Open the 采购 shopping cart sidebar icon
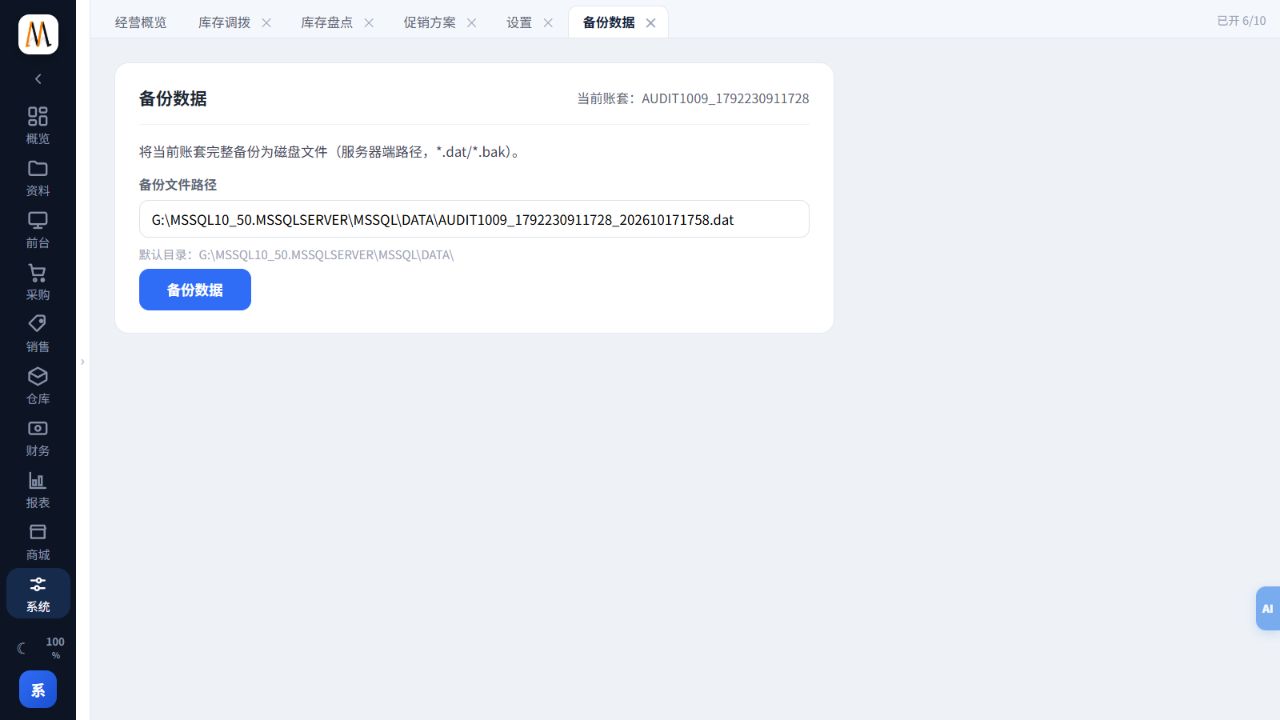Image resolution: width=1280 pixels, height=720 pixels. coord(38,281)
